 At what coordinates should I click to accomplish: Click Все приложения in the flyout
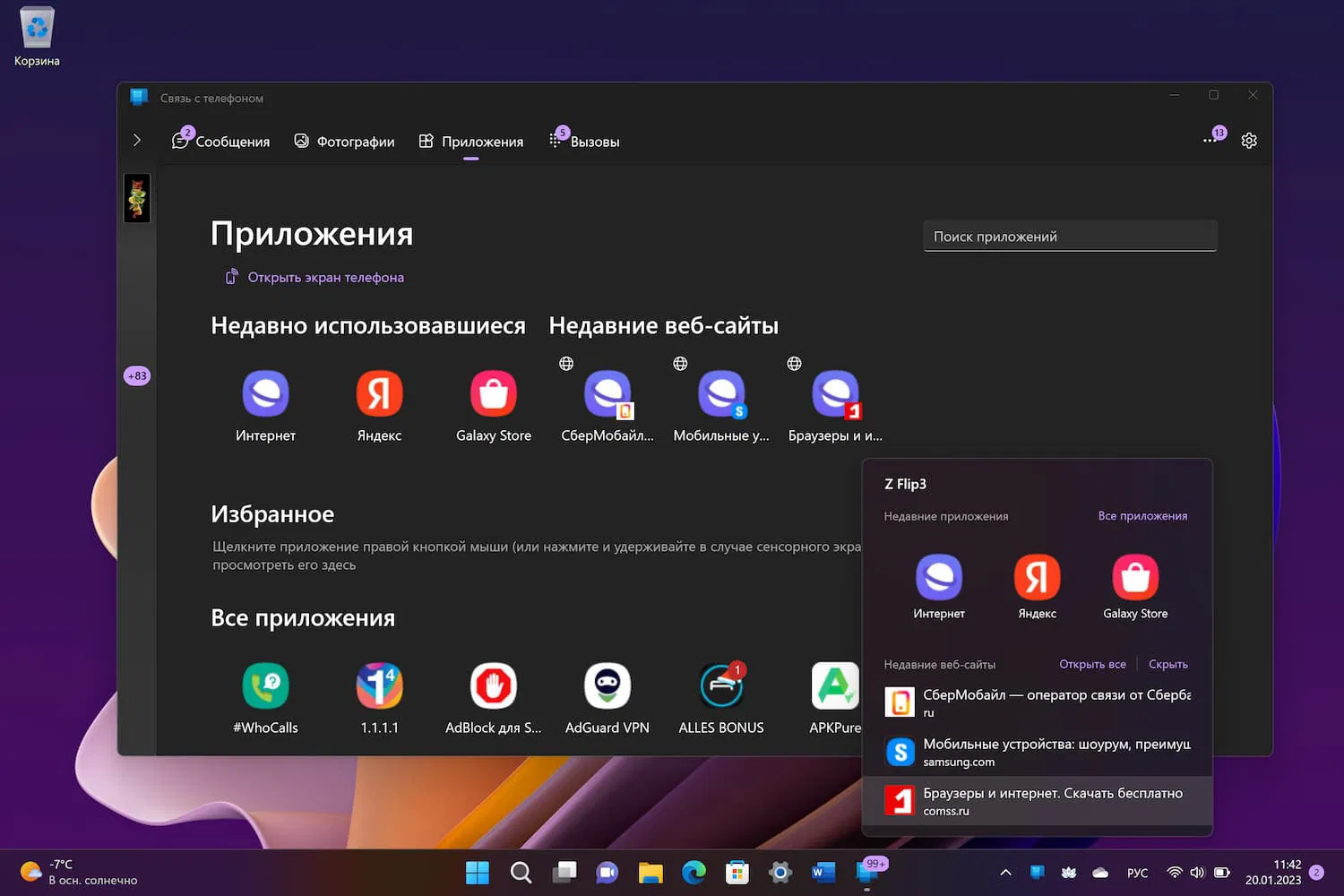1142,516
